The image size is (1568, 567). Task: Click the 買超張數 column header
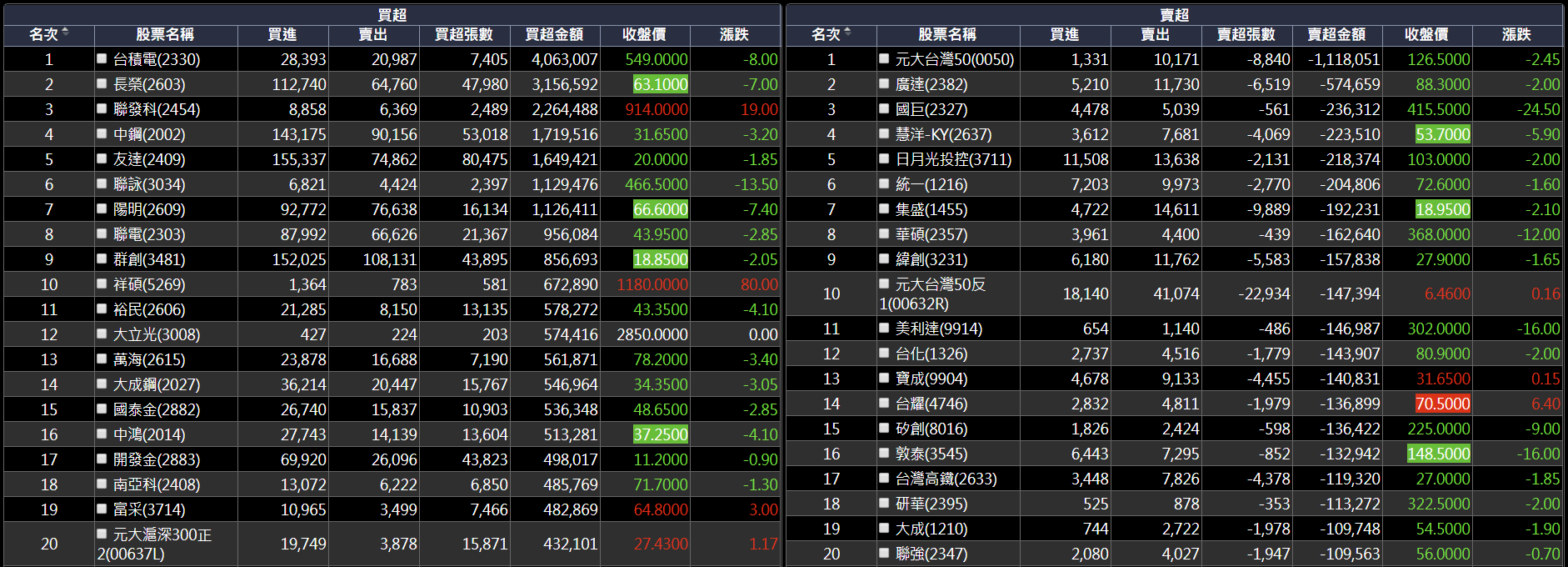click(464, 34)
